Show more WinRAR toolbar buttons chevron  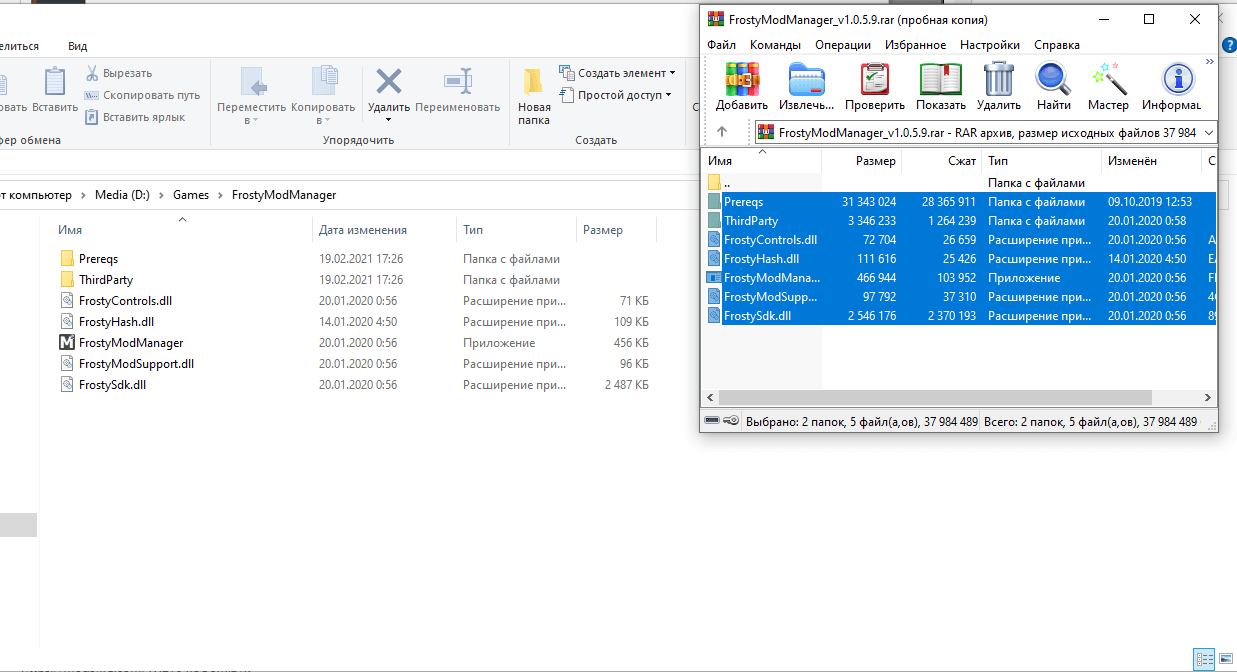tap(1209, 62)
